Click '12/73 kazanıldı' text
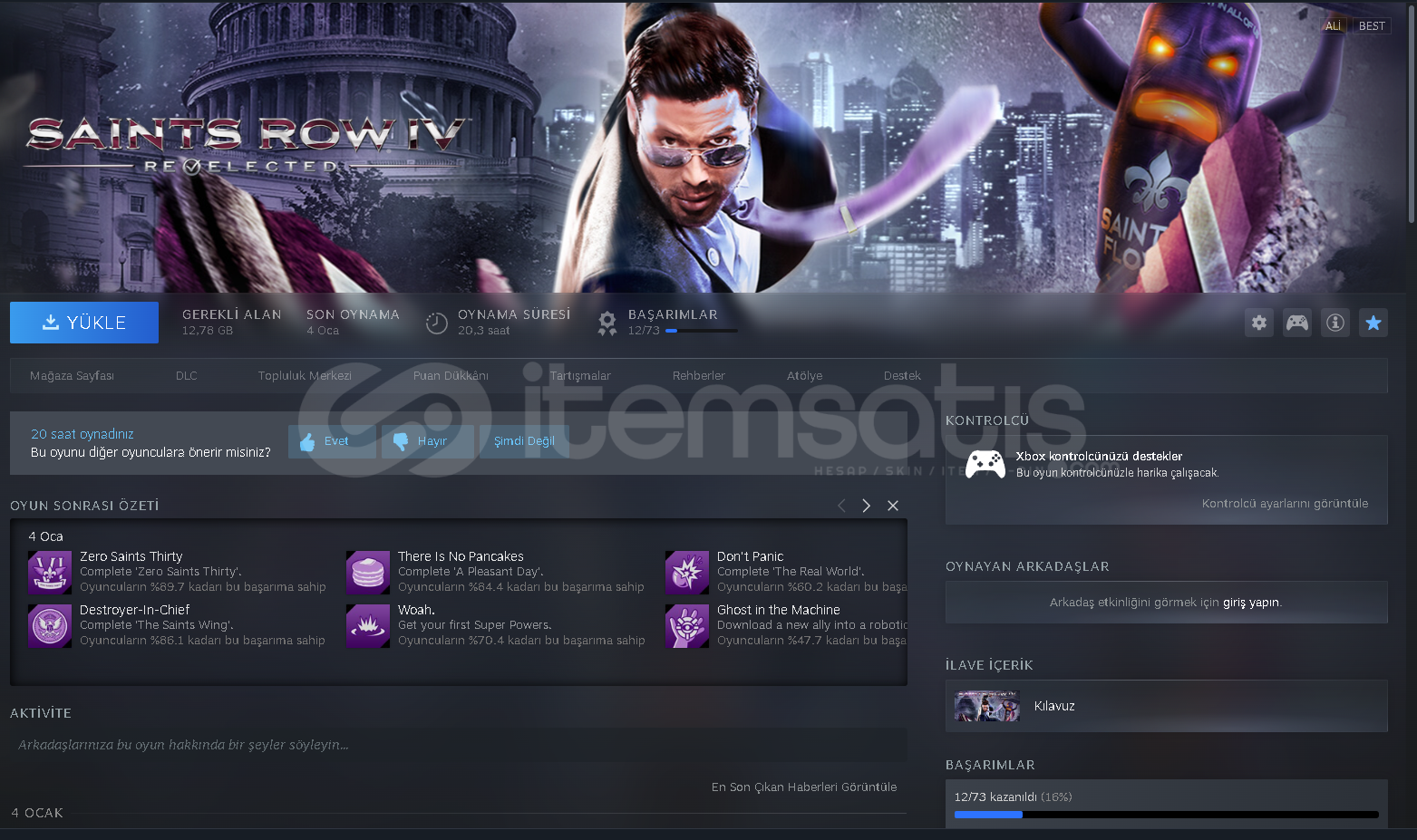 [995, 797]
